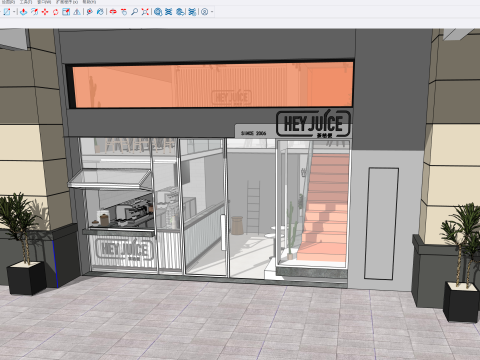Activate the Orbit tool
Viewport: 480px width, 360px height.
click(x=113, y=12)
